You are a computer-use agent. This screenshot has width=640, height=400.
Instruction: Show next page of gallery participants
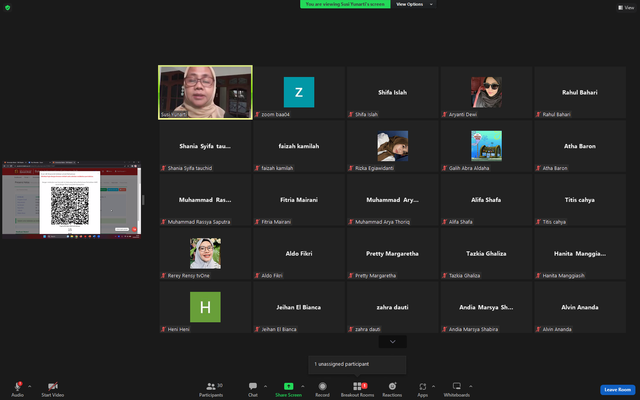click(x=392, y=342)
